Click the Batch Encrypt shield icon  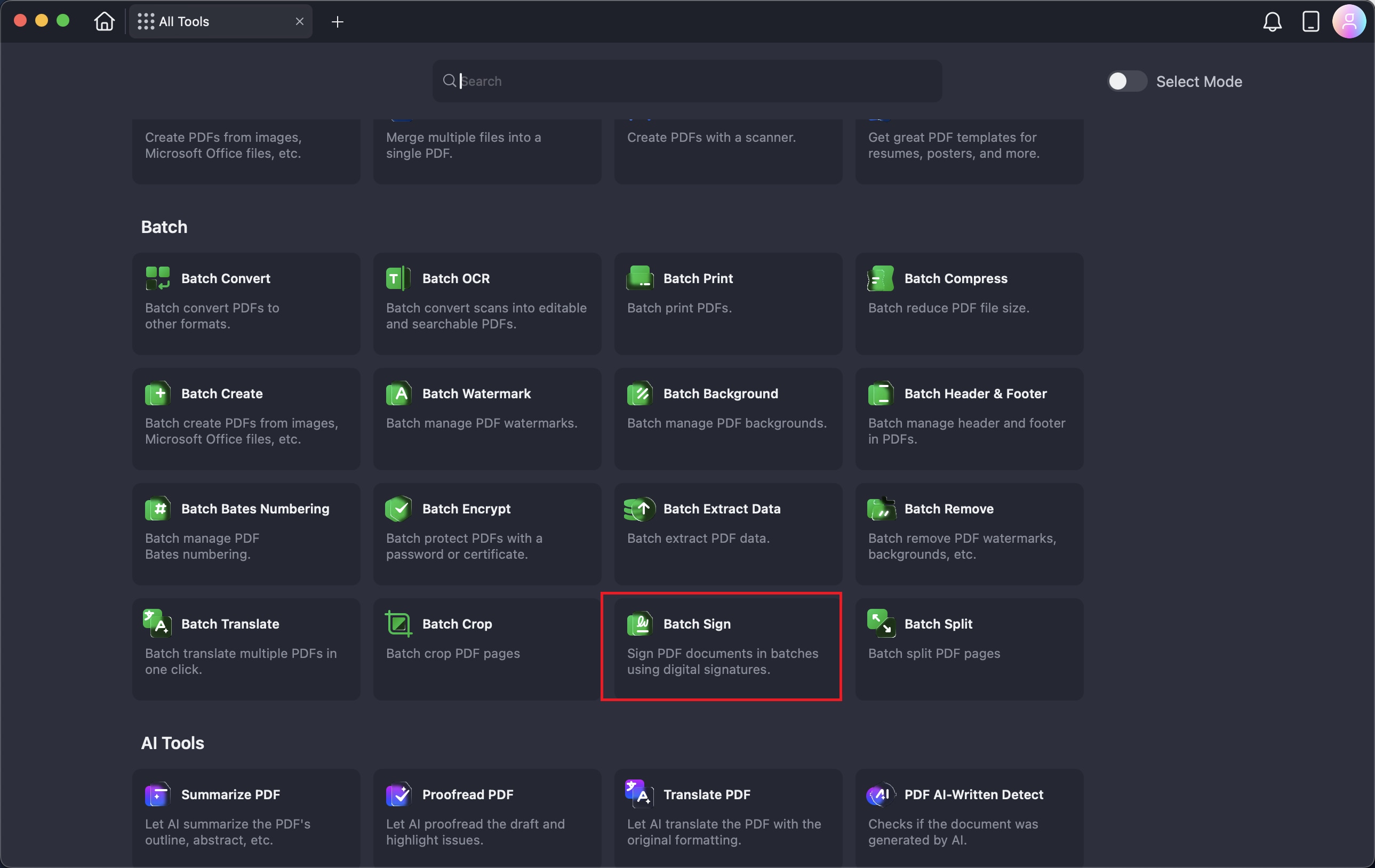click(x=398, y=509)
